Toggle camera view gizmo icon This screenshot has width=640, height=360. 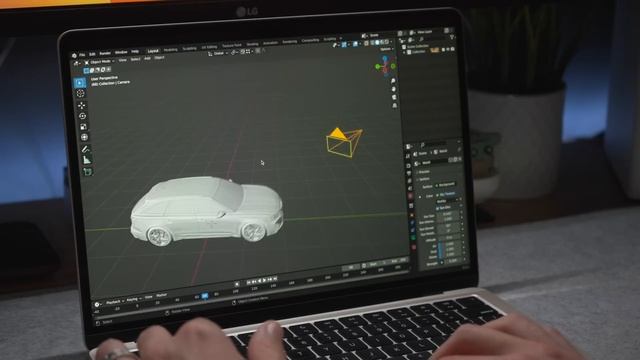[394, 98]
